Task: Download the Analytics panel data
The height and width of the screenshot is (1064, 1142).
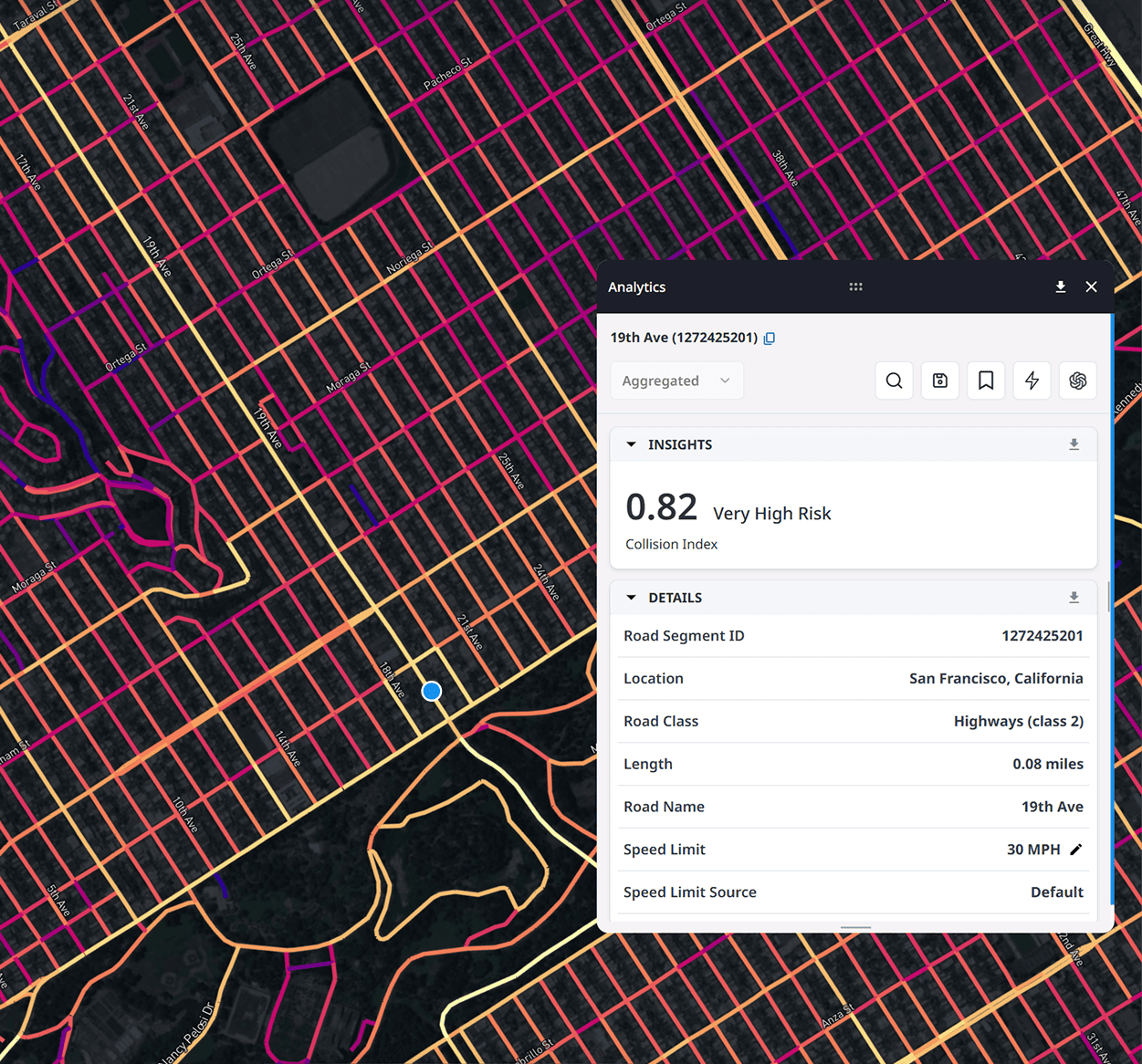Action: tap(1061, 287)
